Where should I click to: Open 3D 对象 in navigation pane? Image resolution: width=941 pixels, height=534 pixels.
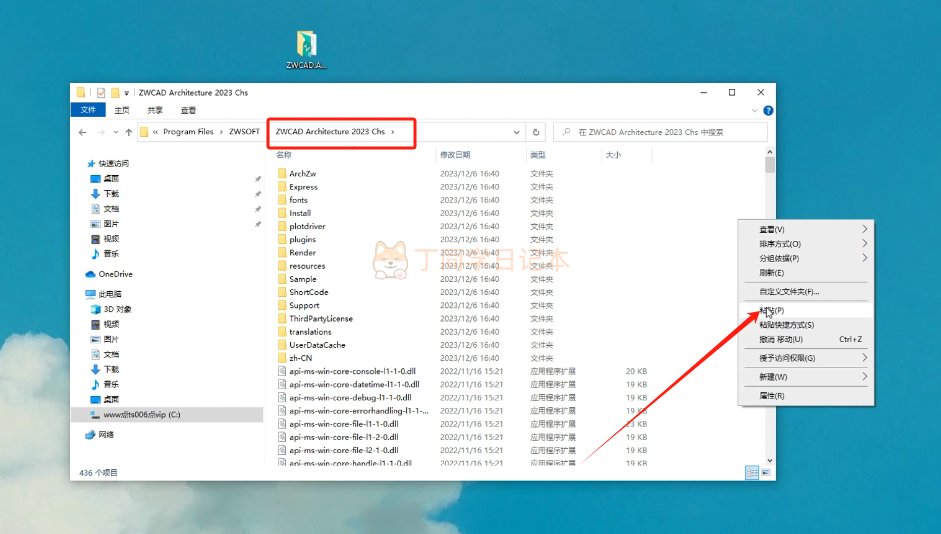click(116, 310)
